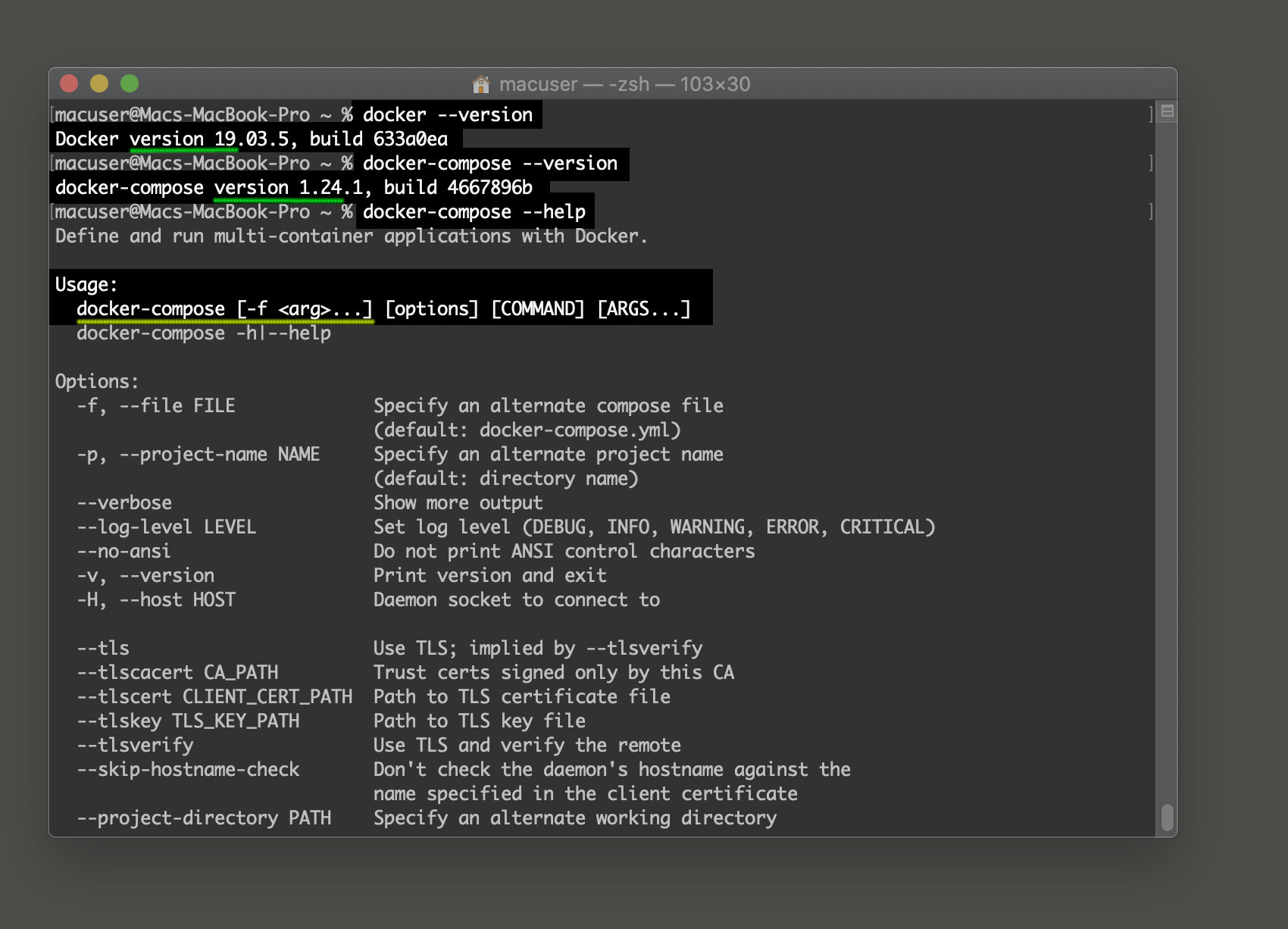Click 'Define and run multi-container applications' line
The width and height of the screenshot is (1288, 929).
(352, 236)
